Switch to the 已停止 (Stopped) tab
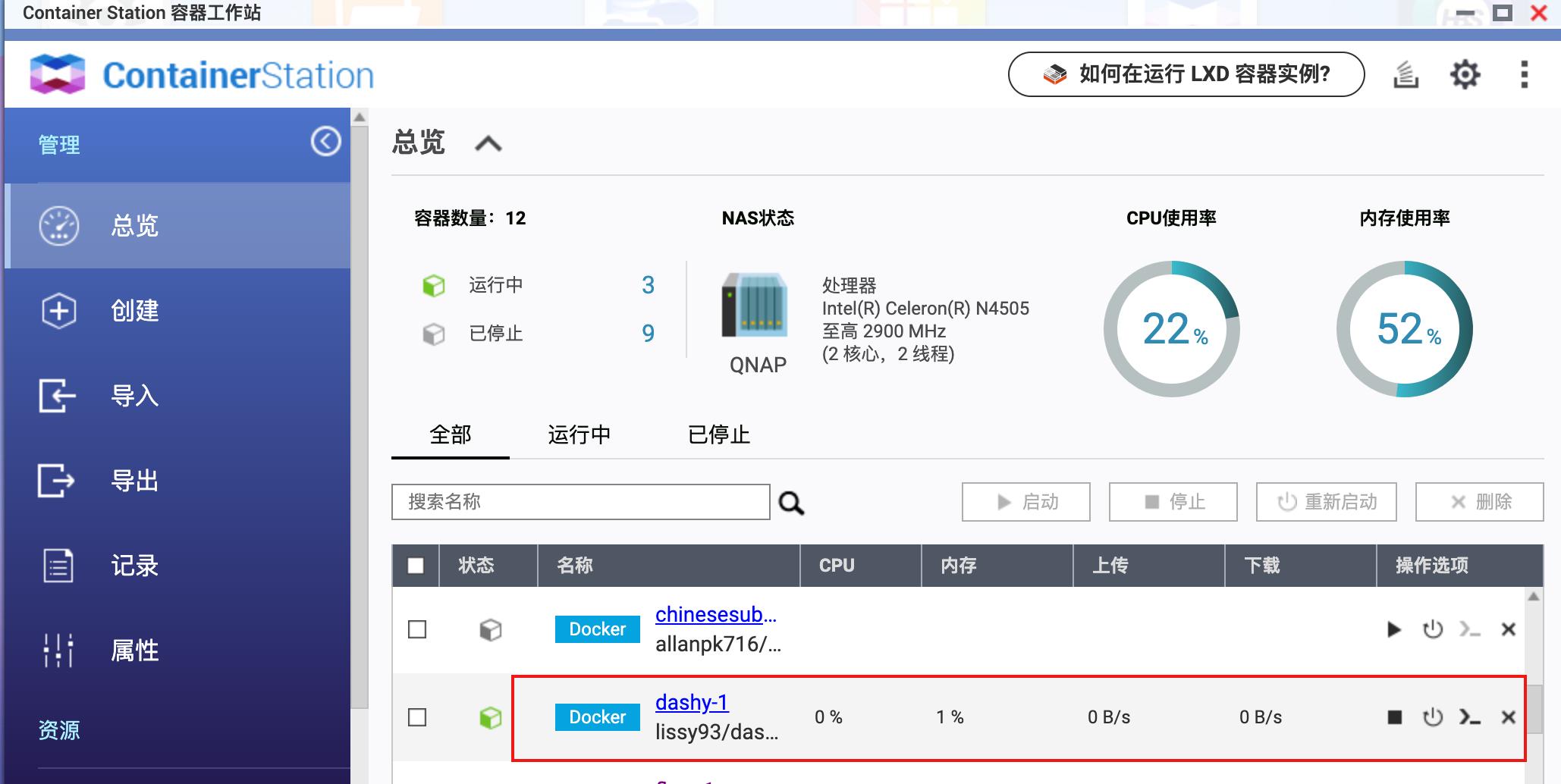Viewport: 1561px width, 784px height. [717, 434]
